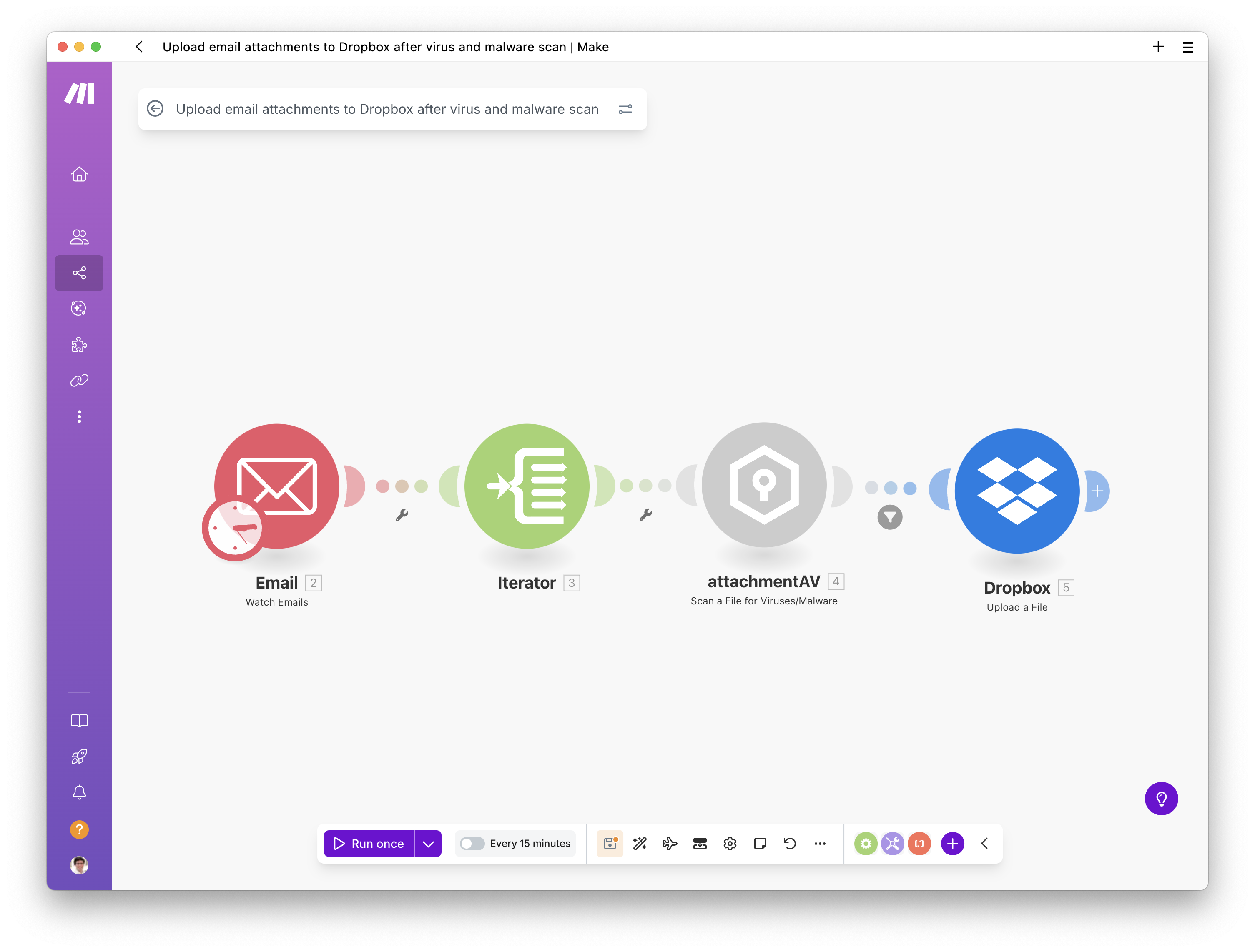Open the three-dot options menu in the toolbar
The height and width of the screenshot is (952, 1255).
[x=820, y=844]
